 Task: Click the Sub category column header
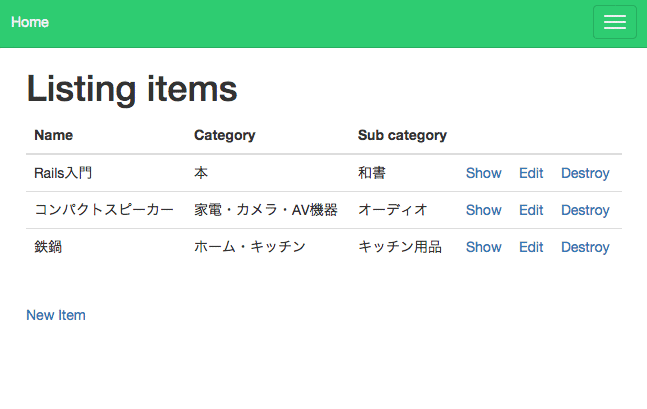(402, 135)
